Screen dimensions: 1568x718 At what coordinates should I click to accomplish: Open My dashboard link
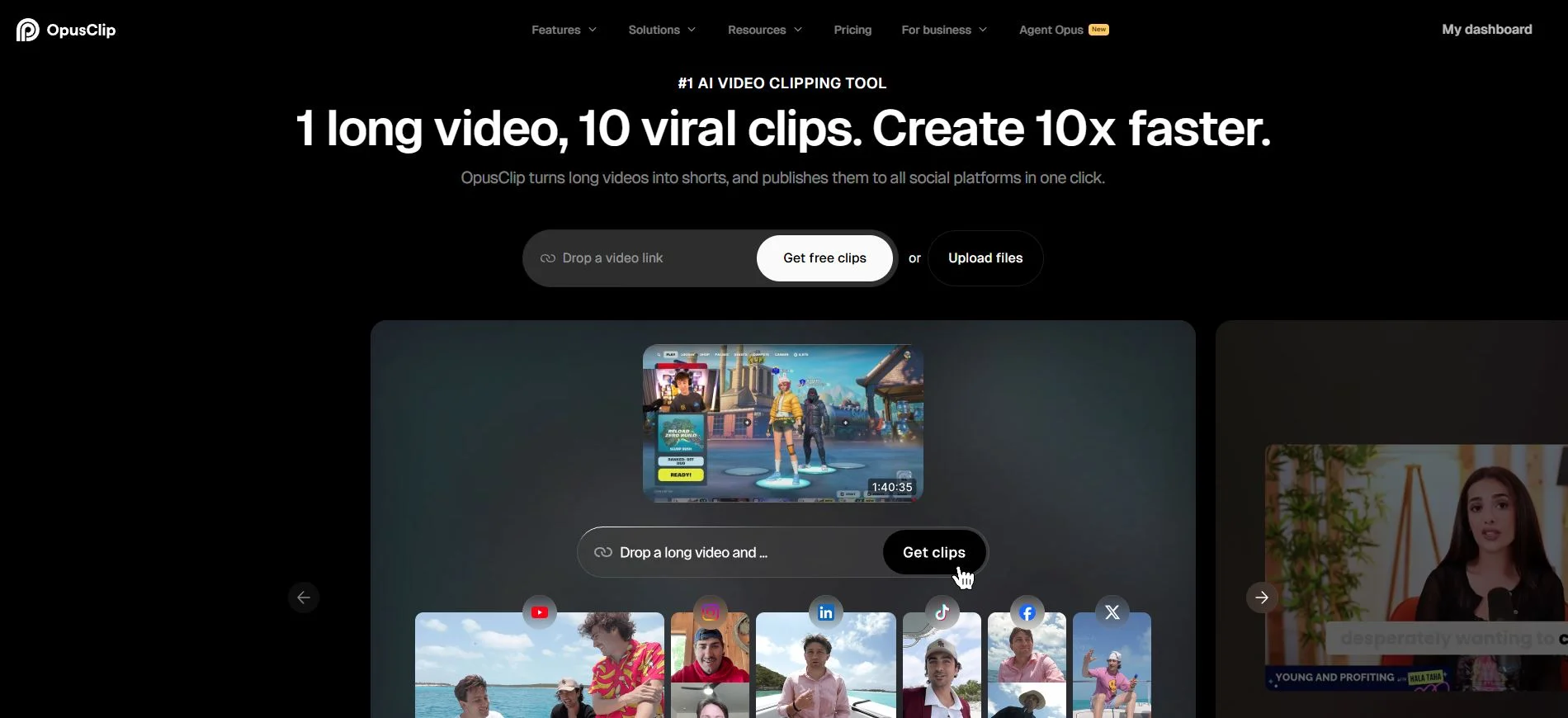[1486, 30]
